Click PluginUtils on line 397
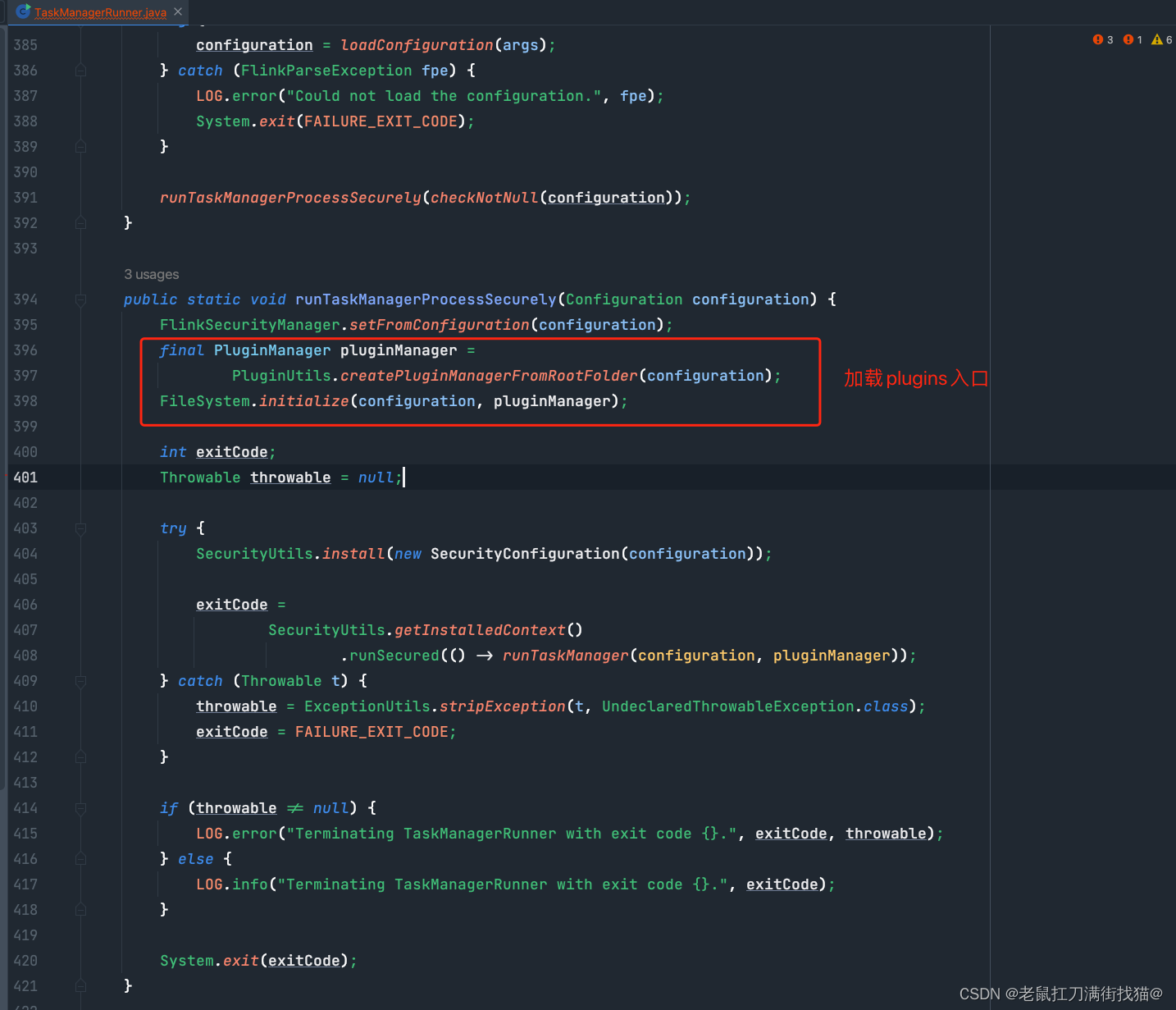This screenshot has height=1010, width=1176. pos(281,376)
